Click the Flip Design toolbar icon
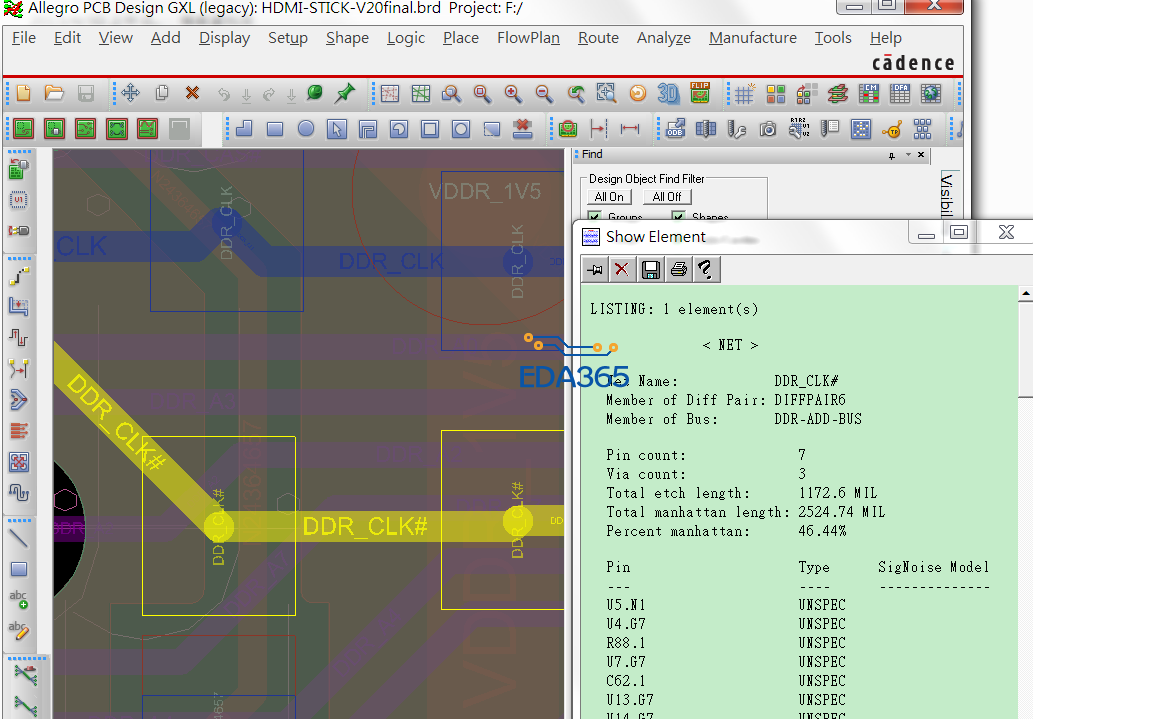 coord(699,94)
